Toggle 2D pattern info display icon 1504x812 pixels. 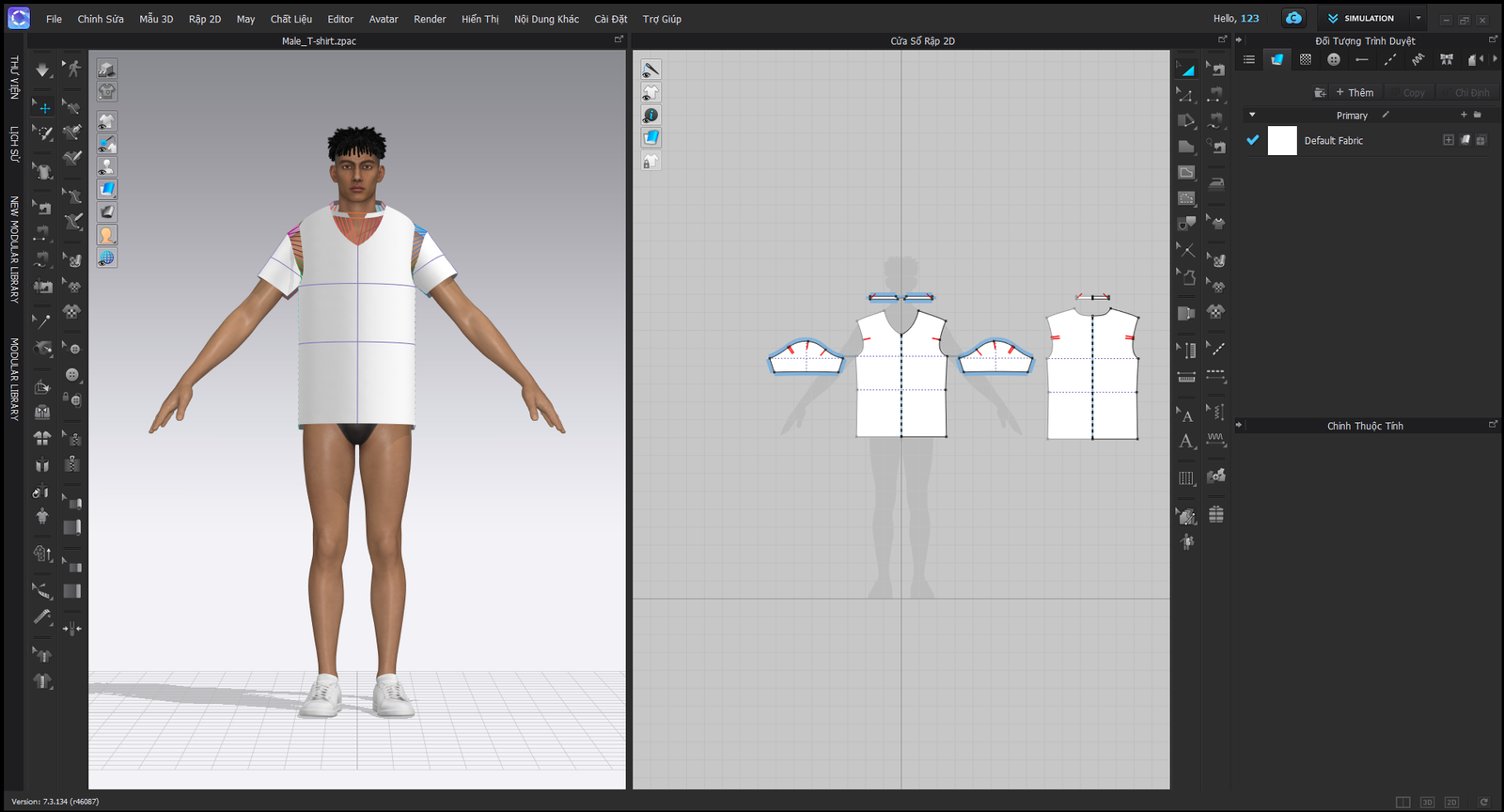650,115
